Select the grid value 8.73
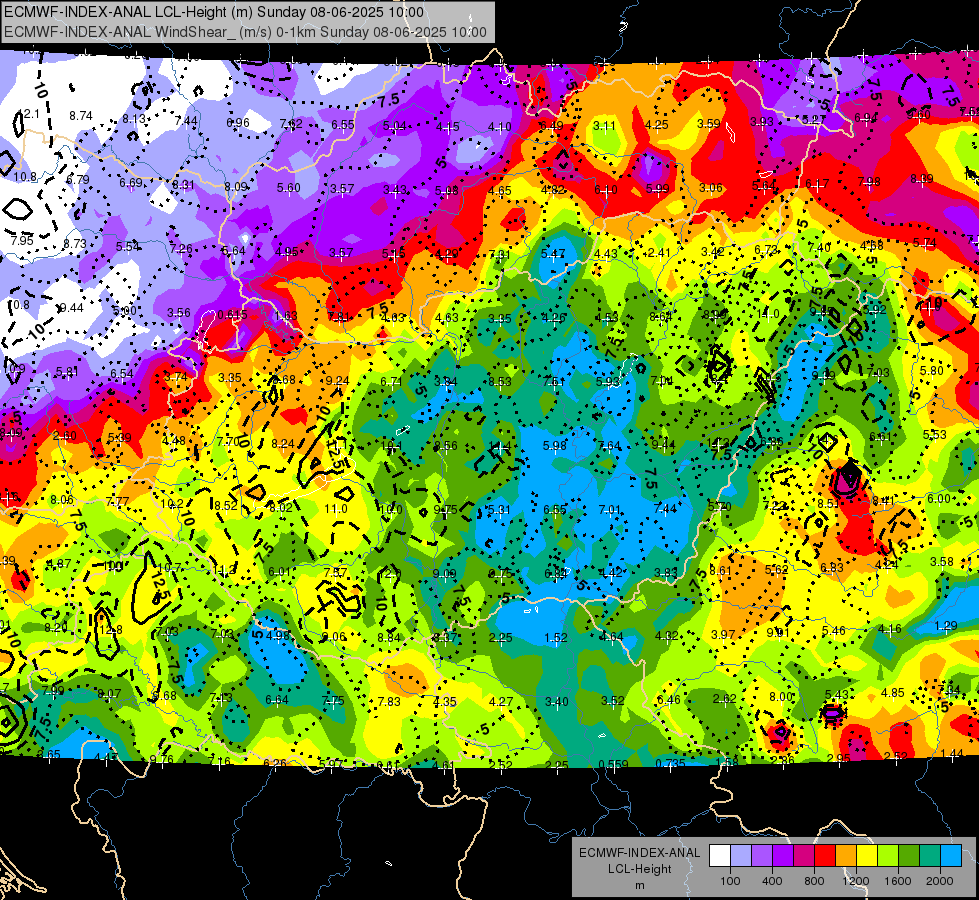 (x=75, y=243)
